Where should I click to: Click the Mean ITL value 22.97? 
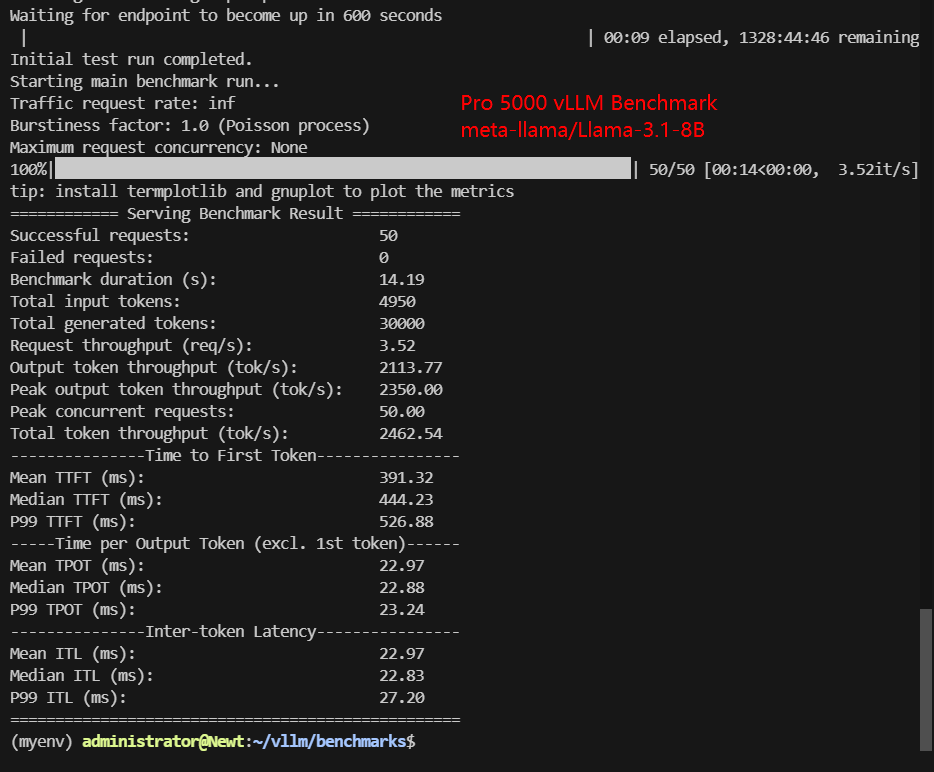tap(401, 655)
